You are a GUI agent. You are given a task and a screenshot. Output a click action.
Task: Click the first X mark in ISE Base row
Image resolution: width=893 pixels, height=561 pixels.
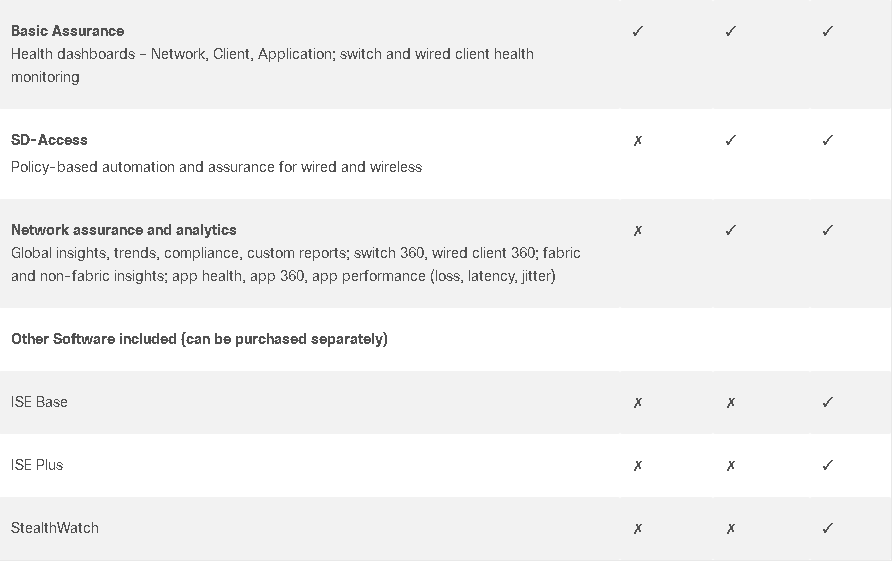(638, 403)
